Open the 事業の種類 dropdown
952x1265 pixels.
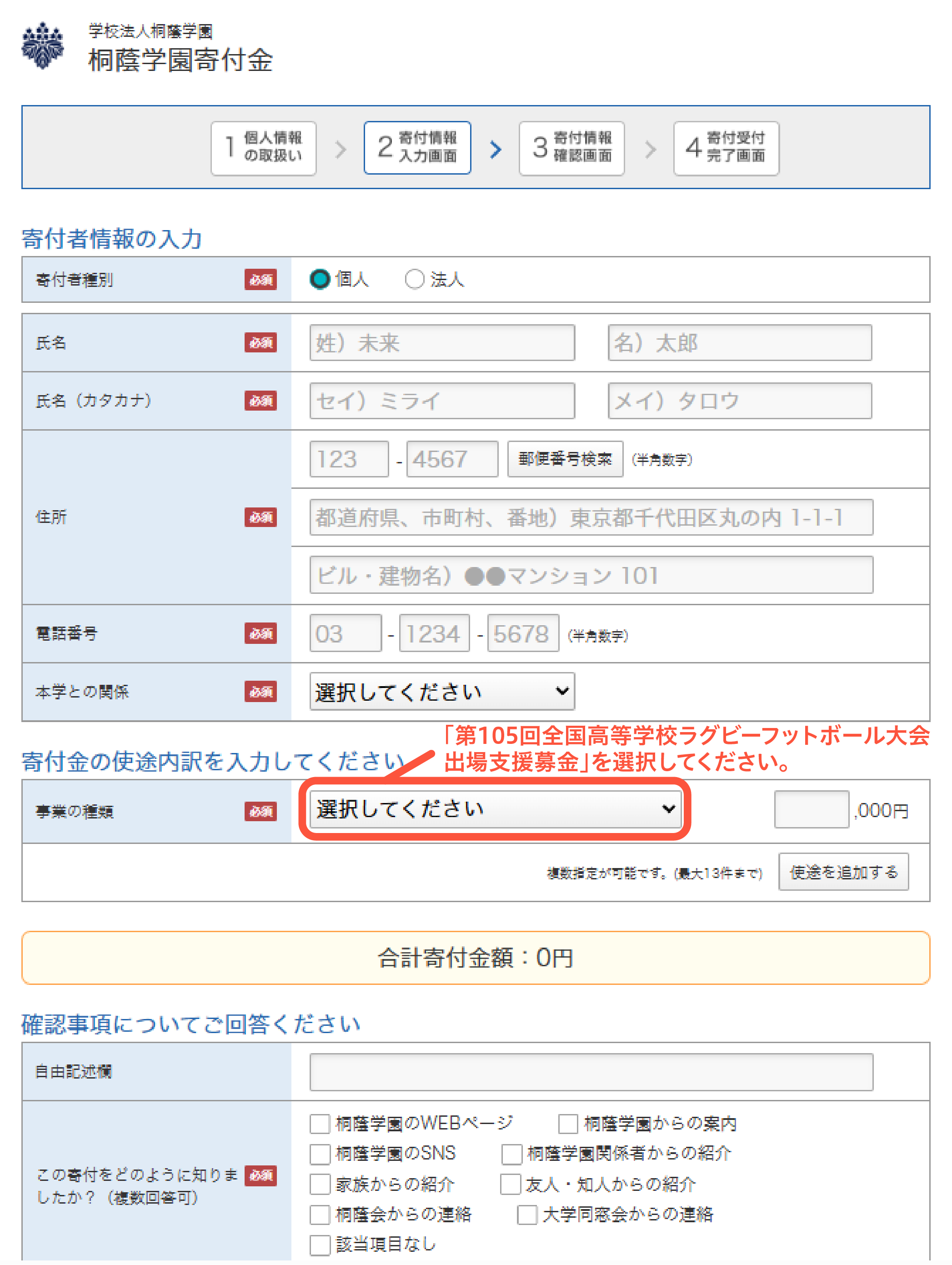point(495,809)
